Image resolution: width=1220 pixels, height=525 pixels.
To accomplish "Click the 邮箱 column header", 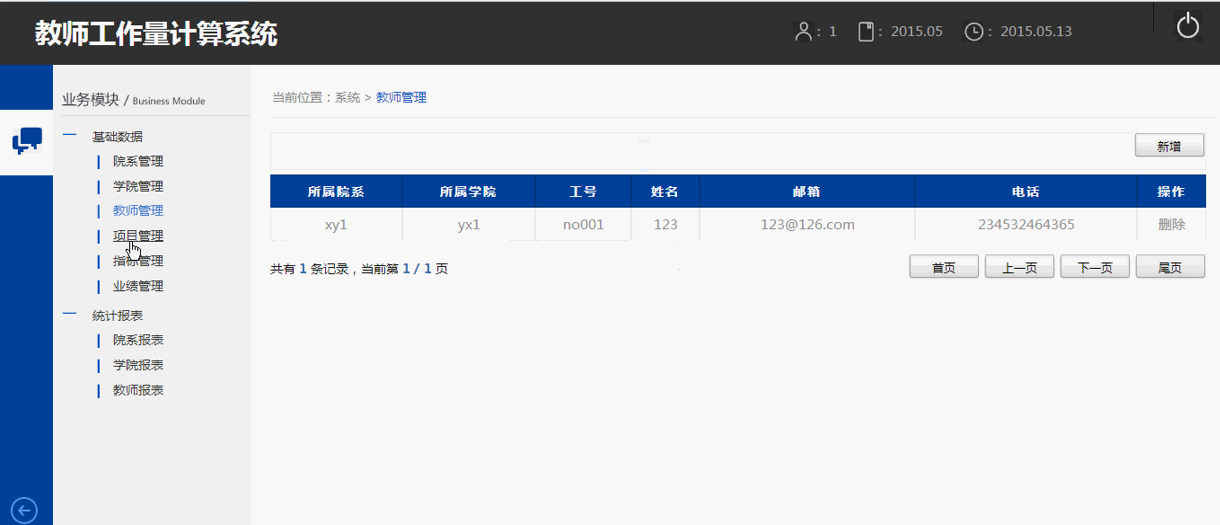I will tap(807, 191).
